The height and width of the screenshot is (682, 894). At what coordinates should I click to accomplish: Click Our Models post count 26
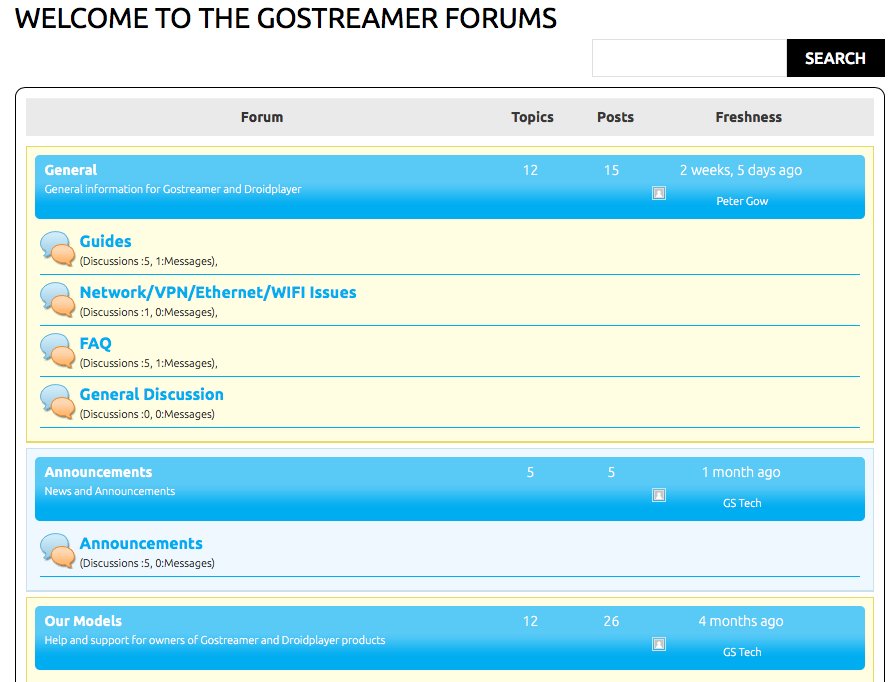tap(611, 621)
